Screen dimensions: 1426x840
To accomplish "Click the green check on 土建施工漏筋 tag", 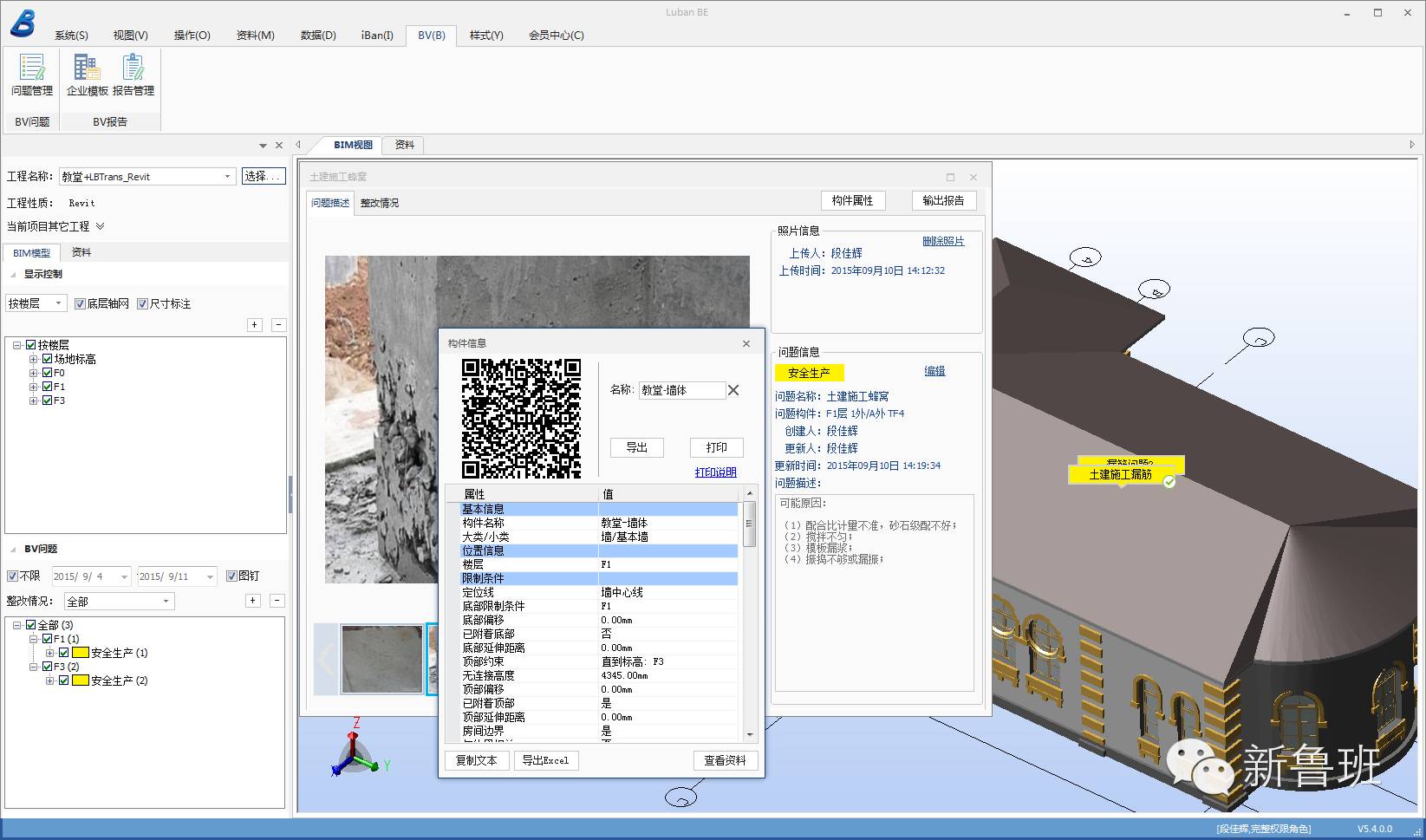I will click(x=1169, y=482).
